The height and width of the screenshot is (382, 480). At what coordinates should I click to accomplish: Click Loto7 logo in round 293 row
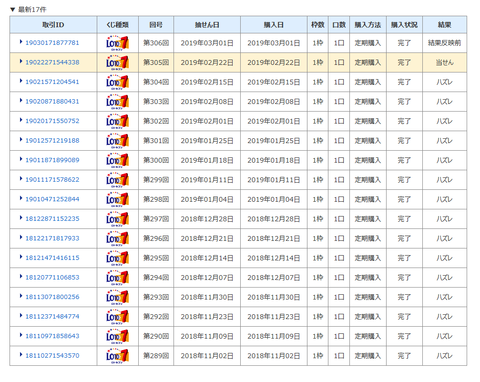point(117,297)
